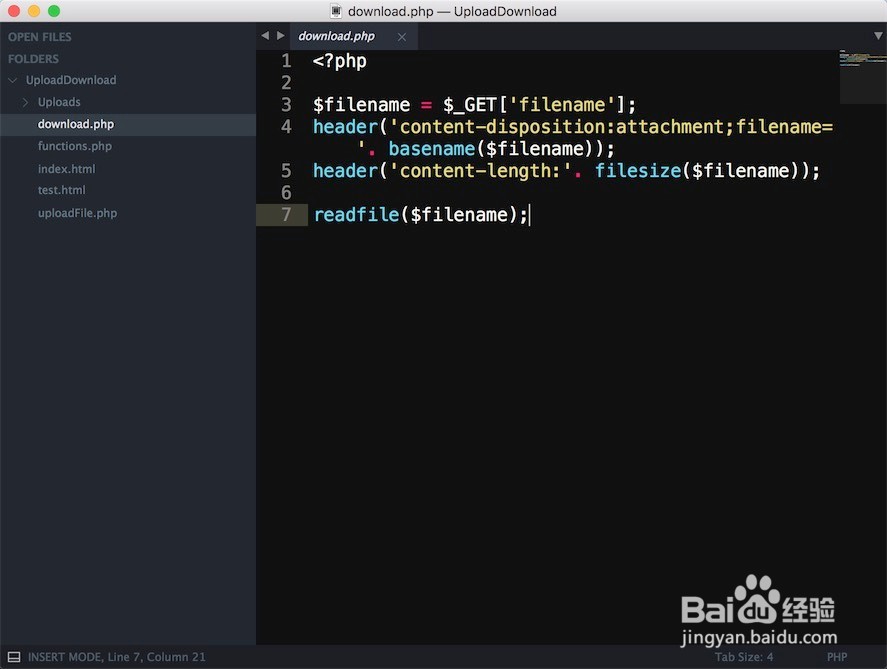Click line number 7 in the gutter

[285, 214]
